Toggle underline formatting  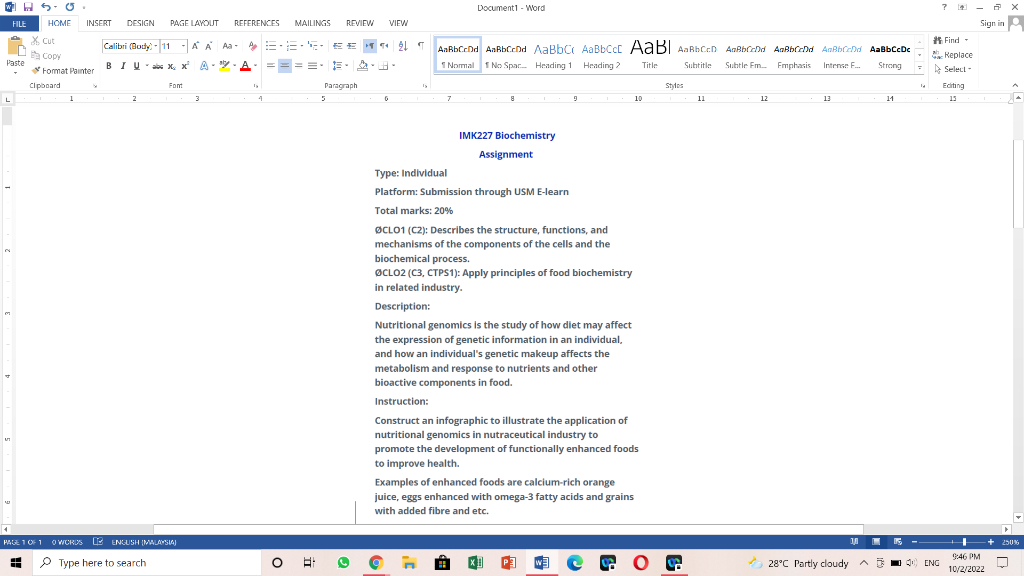136,66
